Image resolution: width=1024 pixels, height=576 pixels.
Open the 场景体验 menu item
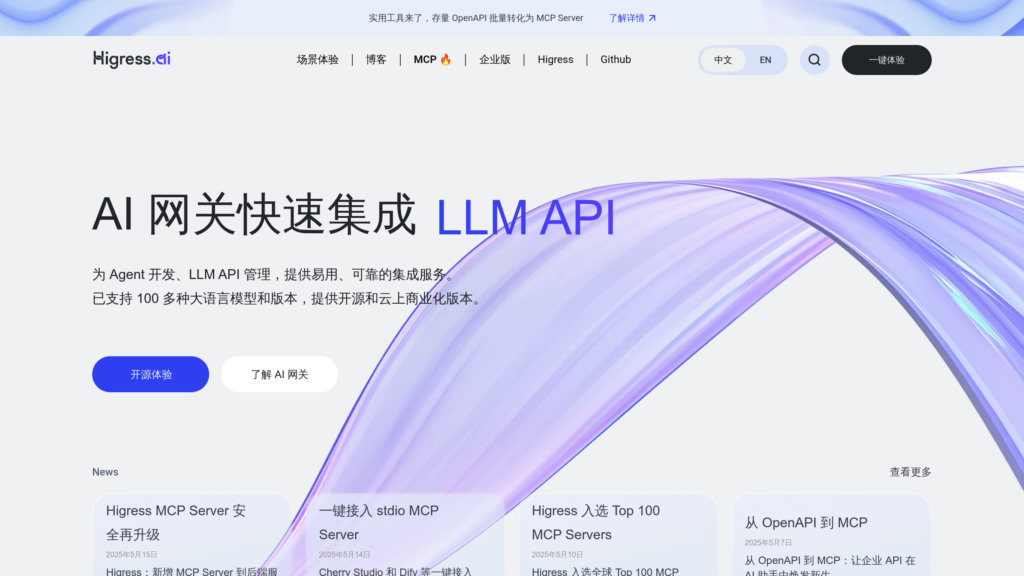pos(316,59)
